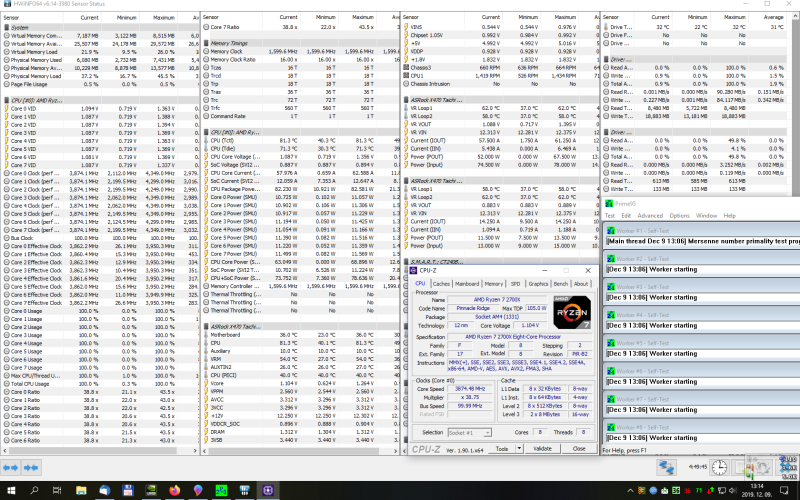
Task: Show hidden system tray icons
Action: point(631,490)
